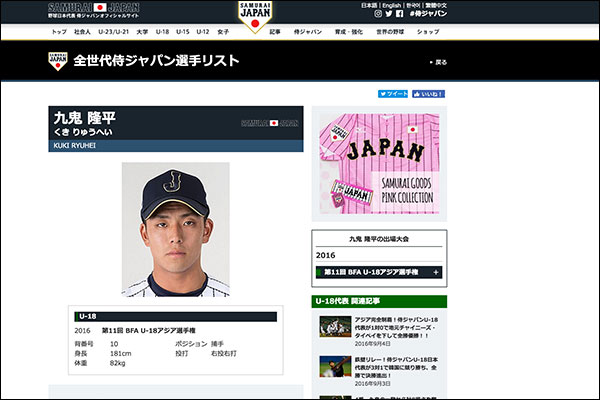The width and height of the screenshot is (600, 400).
Task: Open the 鉄壁リレー article about the Korea game
Action: [396, 367]
